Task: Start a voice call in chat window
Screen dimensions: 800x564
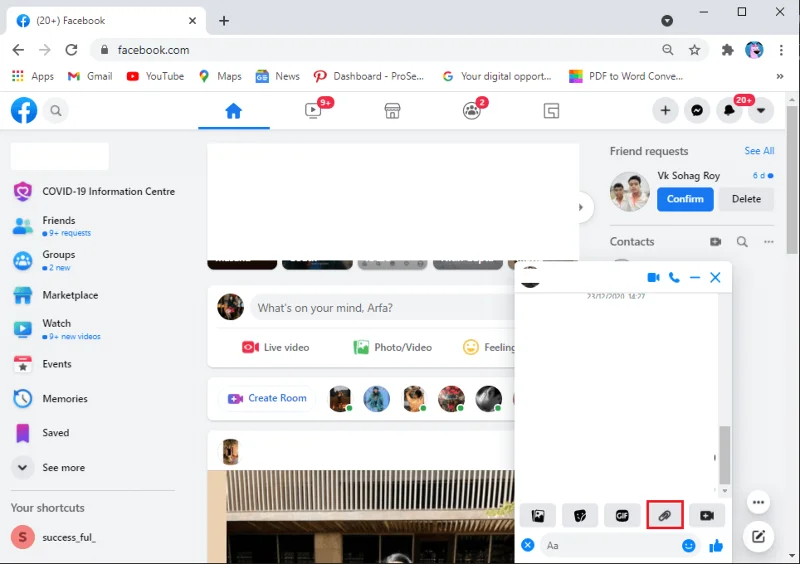Action: (x=674, y=277)
